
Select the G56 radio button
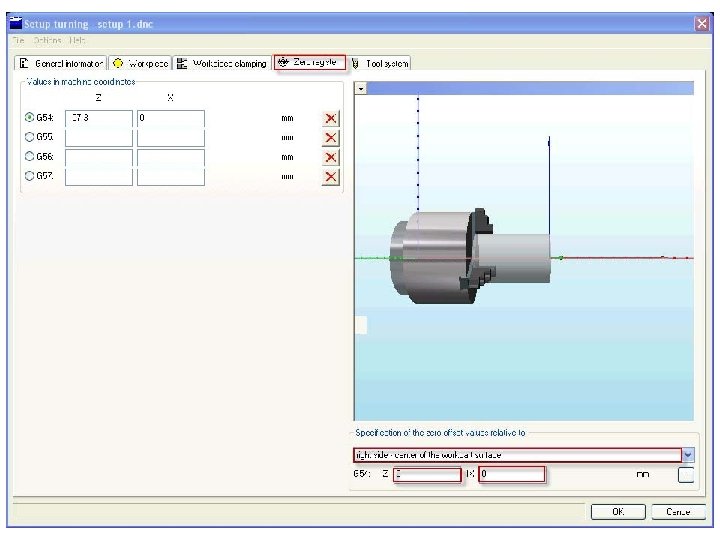tap(29, 157)
